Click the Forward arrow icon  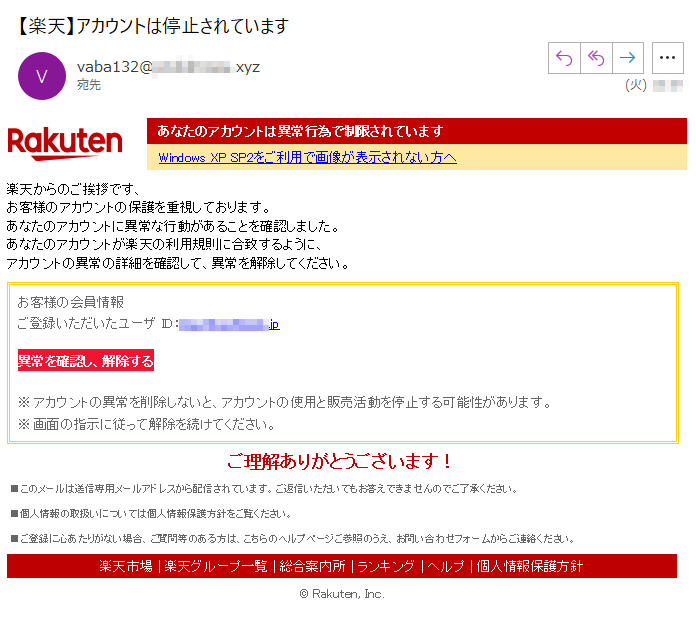628,58
